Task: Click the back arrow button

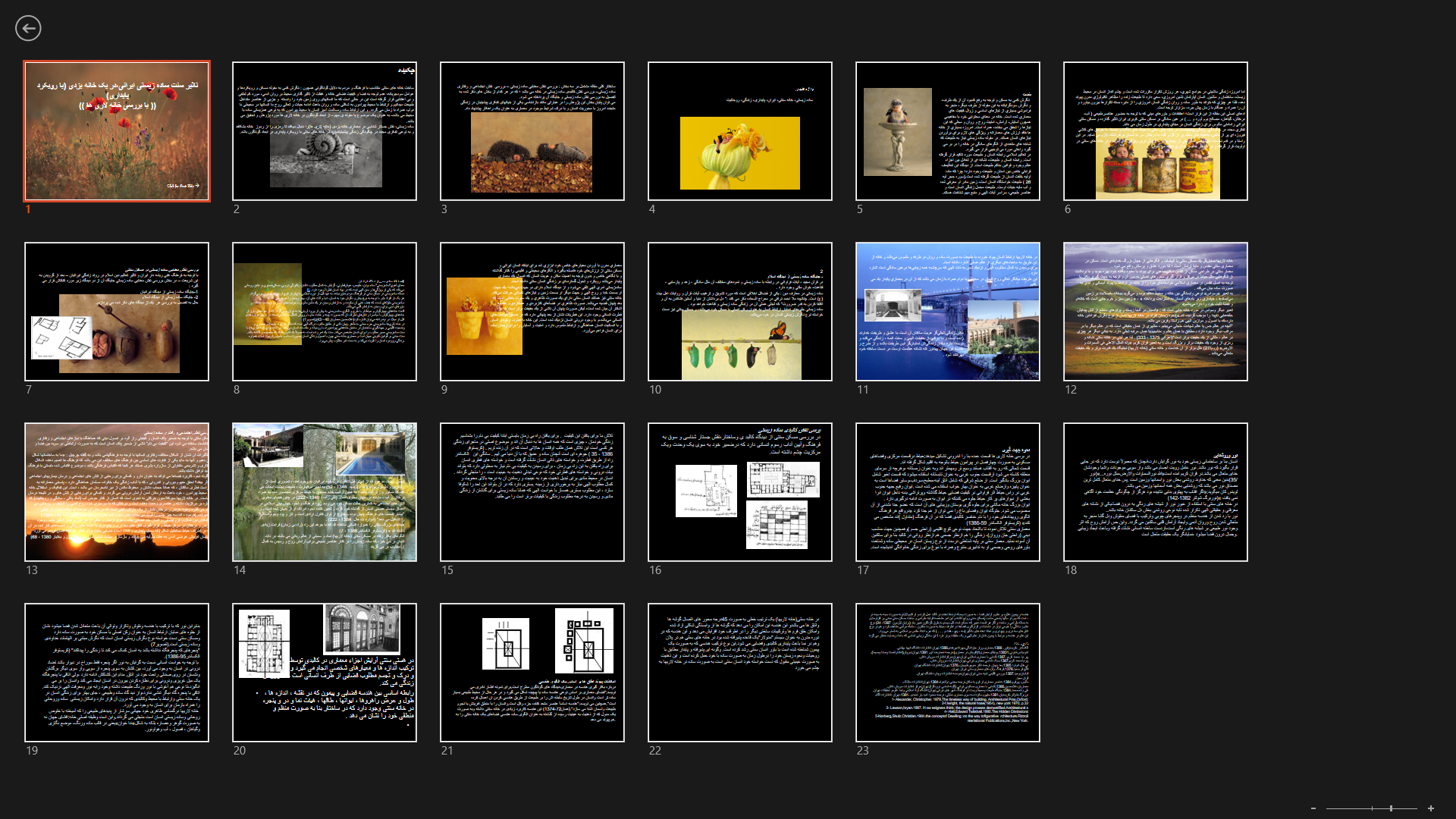Action: (x=28, y=28)
